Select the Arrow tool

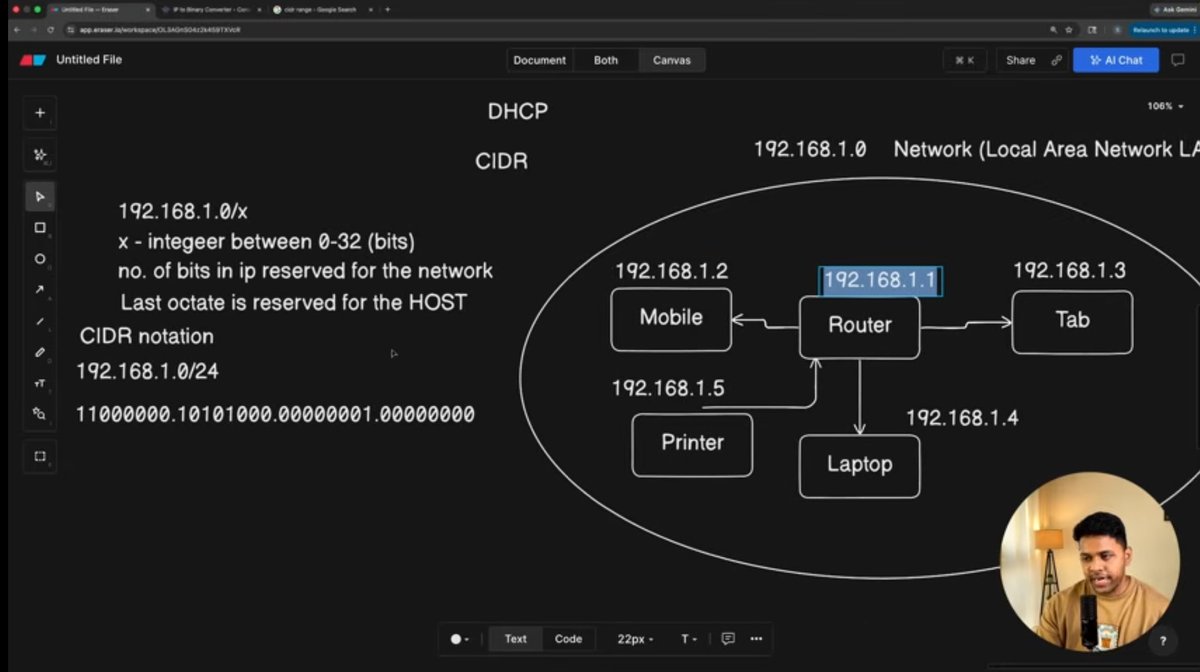coord(40,290)
